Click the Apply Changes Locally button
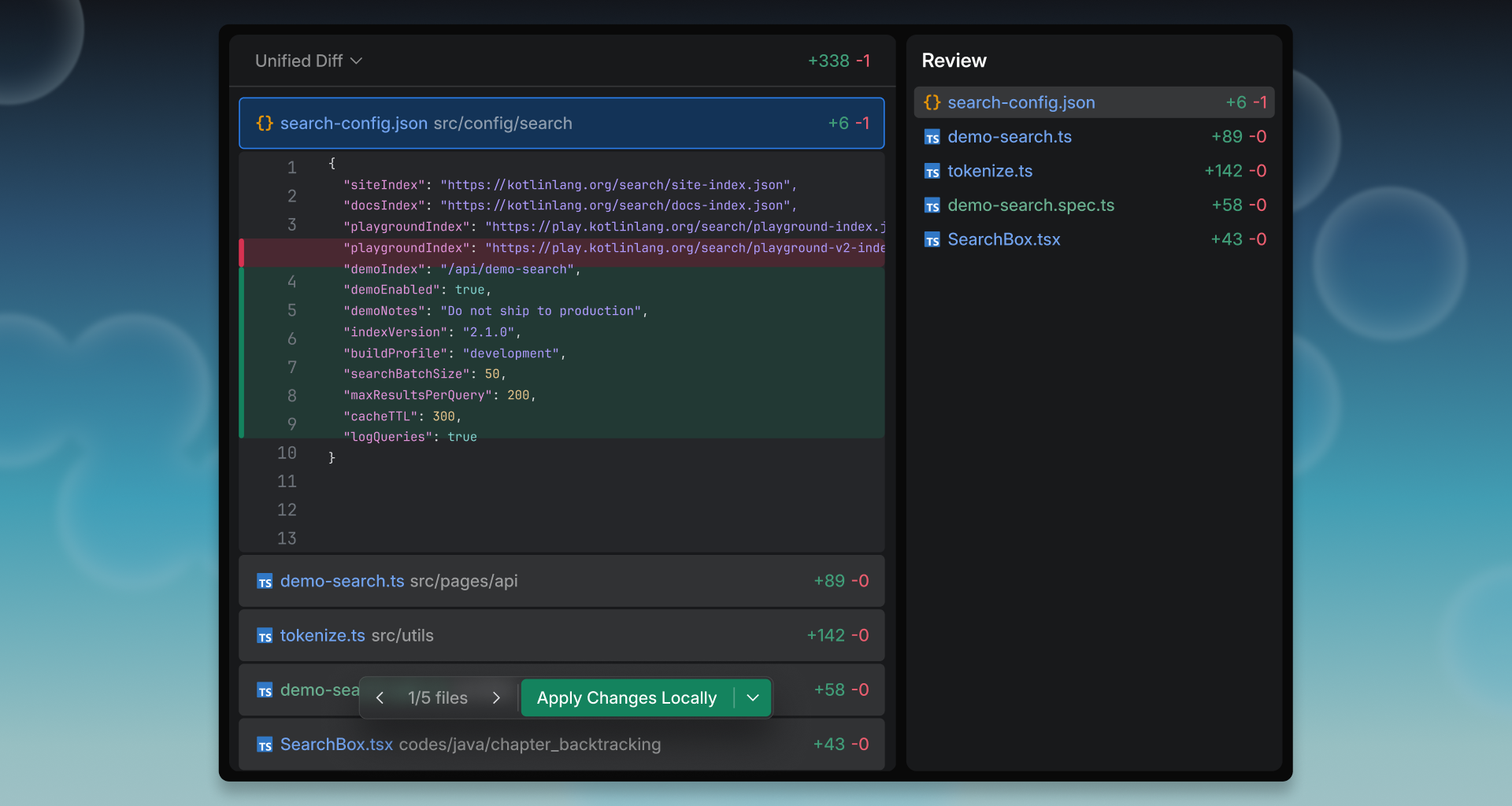The image size is (1512, 806). [627, 698]
